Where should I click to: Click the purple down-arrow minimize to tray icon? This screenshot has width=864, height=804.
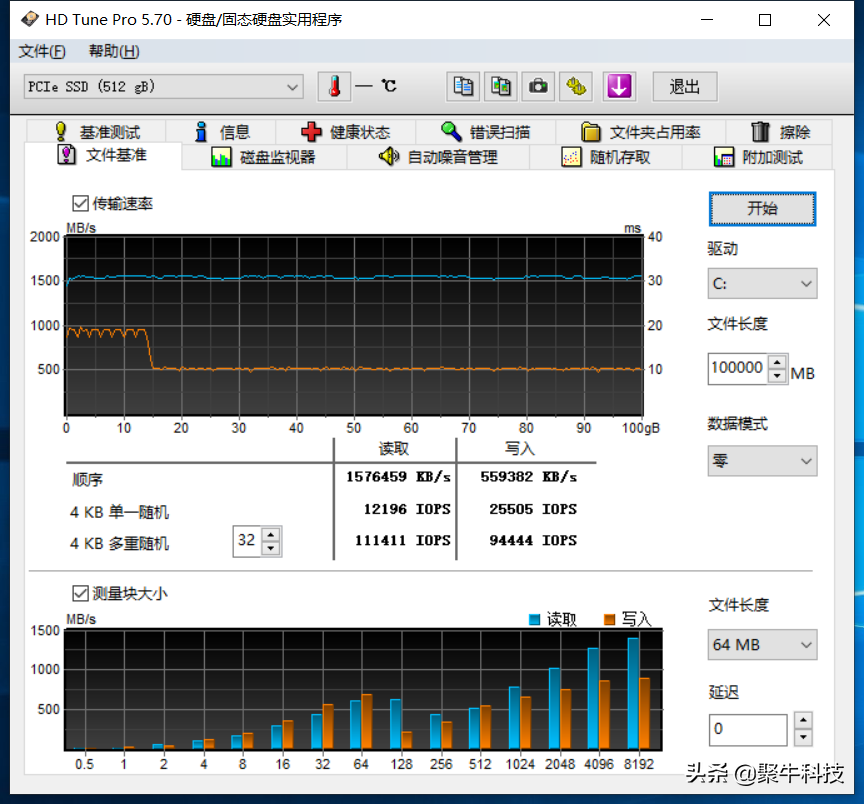pyautogui.click(x=619, y=87)
